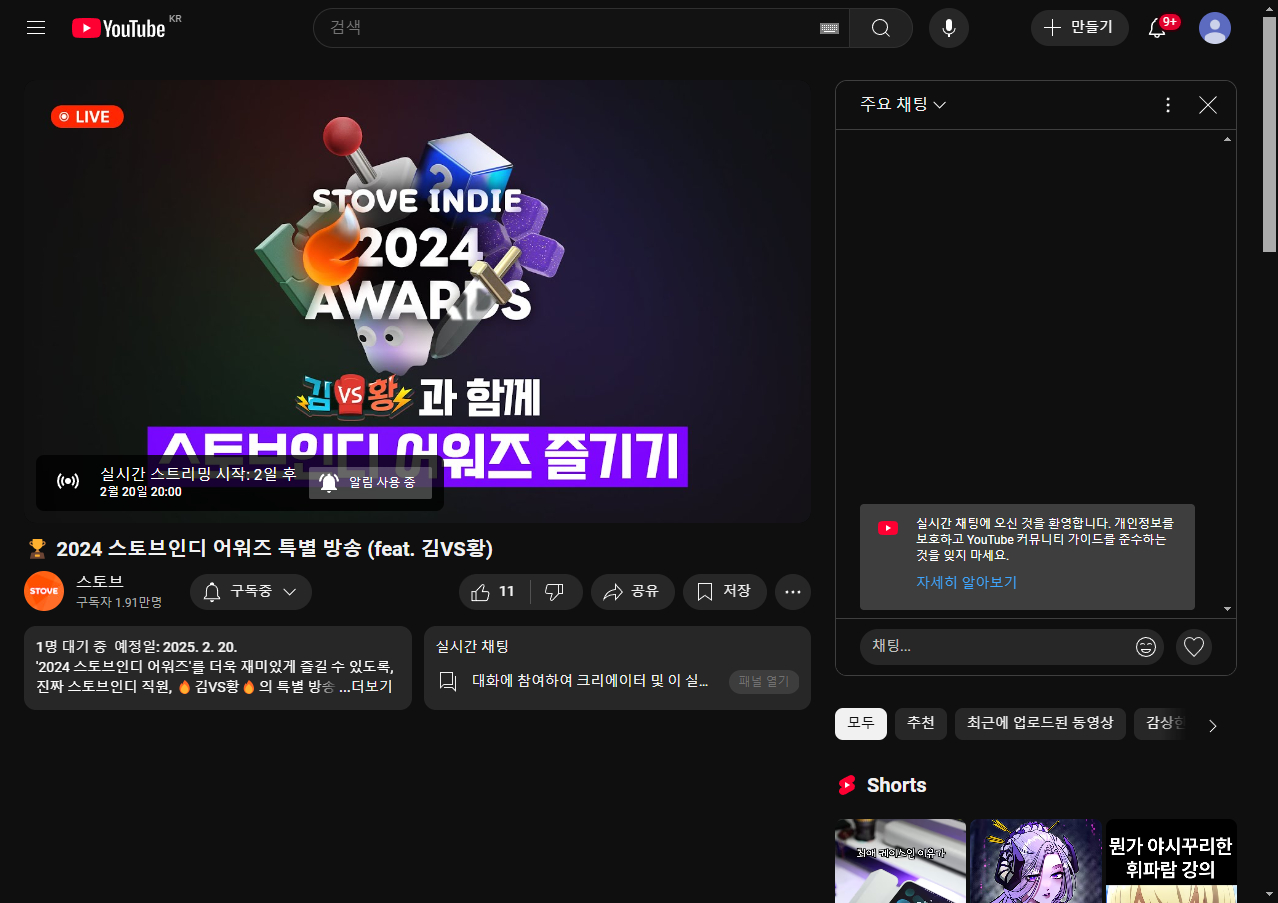Start voice search with microphone
Screen dimensions: 1278x903
click(x=949, y=28)
